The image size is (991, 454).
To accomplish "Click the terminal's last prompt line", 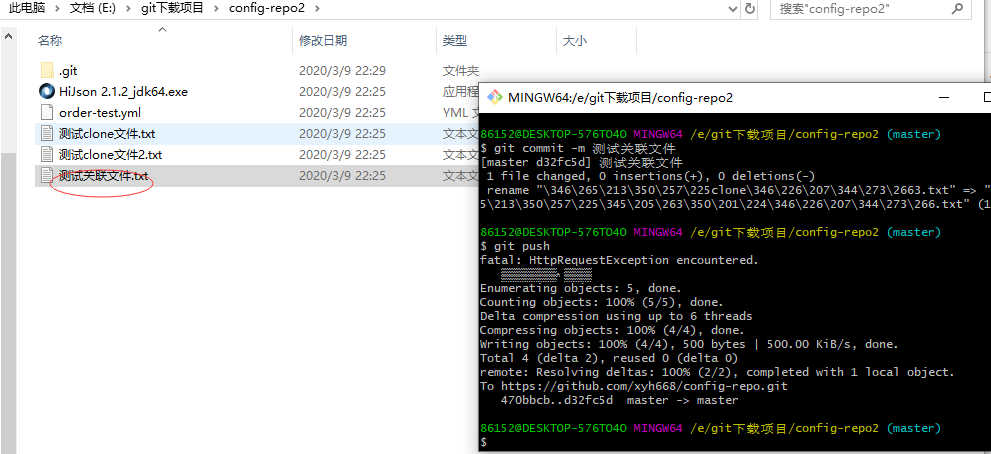I will point(484,442).
